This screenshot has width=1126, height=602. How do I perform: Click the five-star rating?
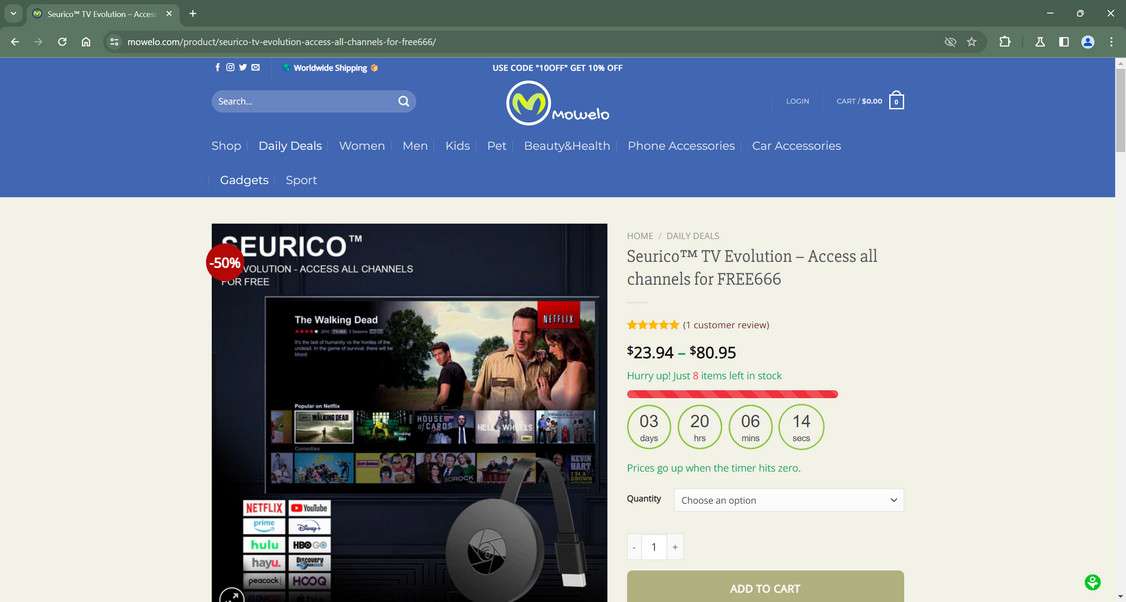[x=653, y=325]
